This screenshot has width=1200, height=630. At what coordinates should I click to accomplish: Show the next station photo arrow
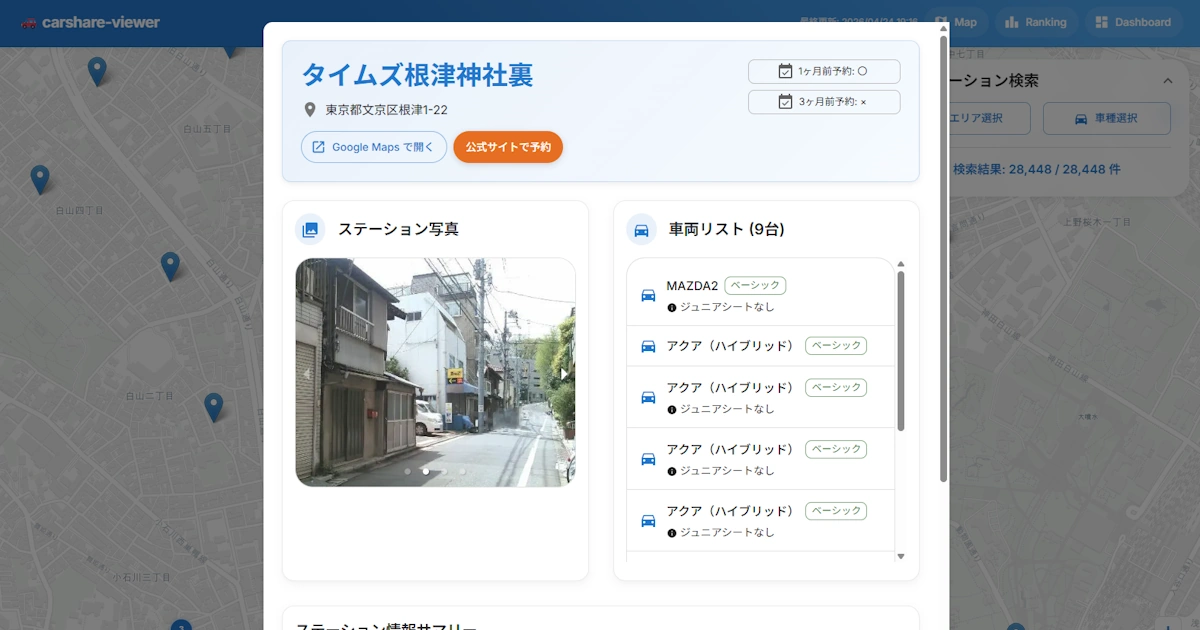564,373
